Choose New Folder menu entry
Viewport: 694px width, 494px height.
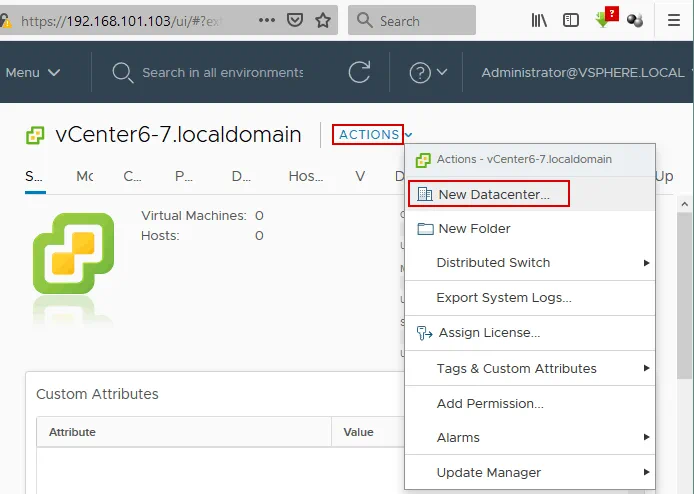click(530, 228)
